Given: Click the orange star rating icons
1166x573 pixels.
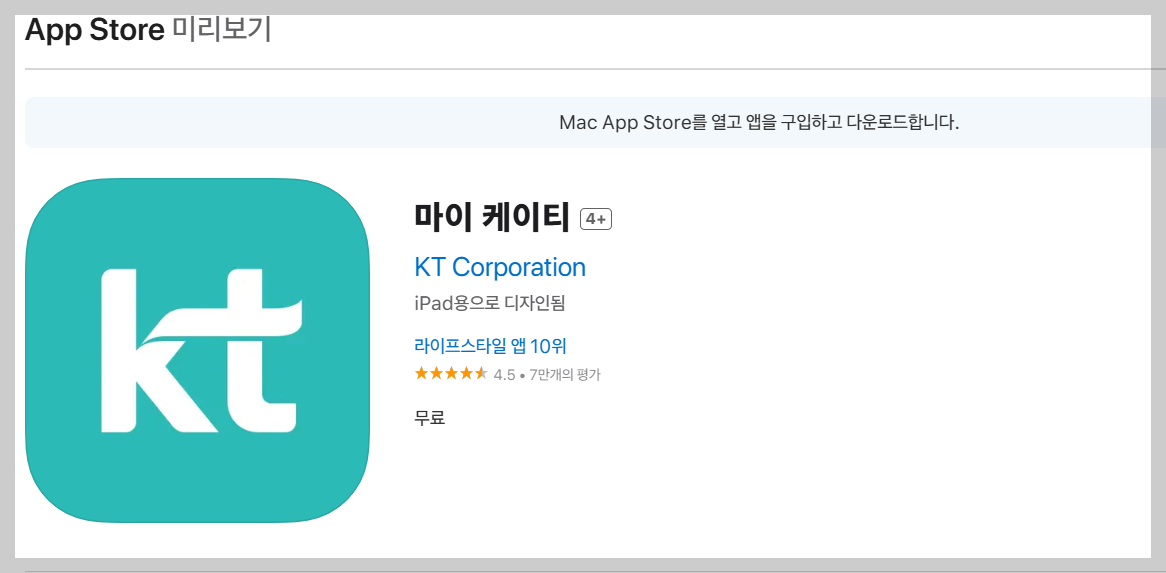Looking at the screenshot, I should 451,374.
